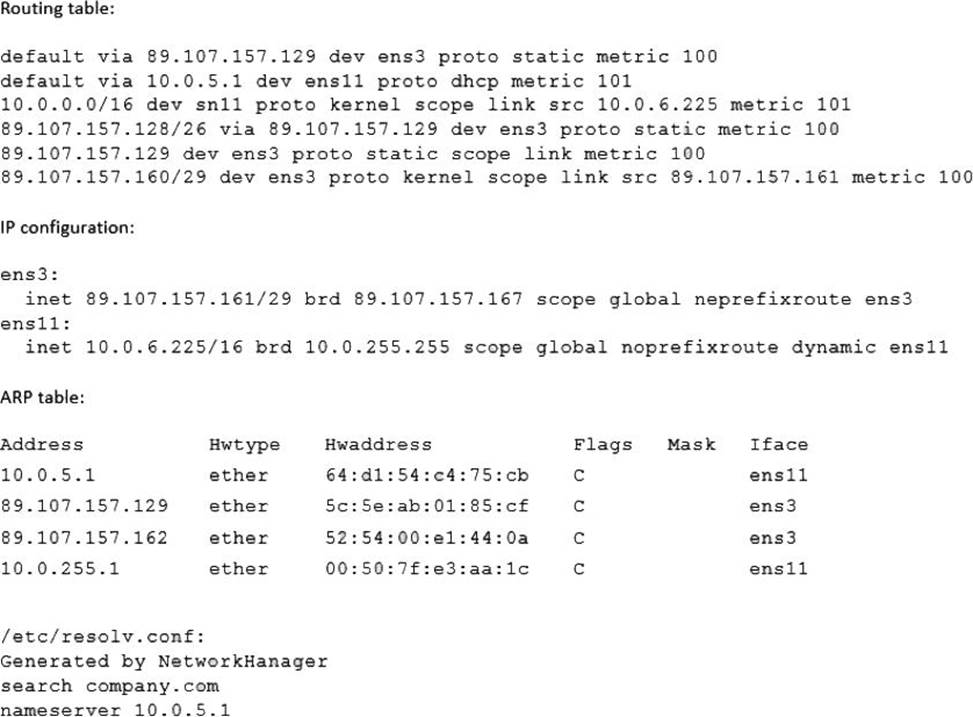Click the "ARP table:" heading
This screenshot has width=973, height=717.
click(44, 397)
